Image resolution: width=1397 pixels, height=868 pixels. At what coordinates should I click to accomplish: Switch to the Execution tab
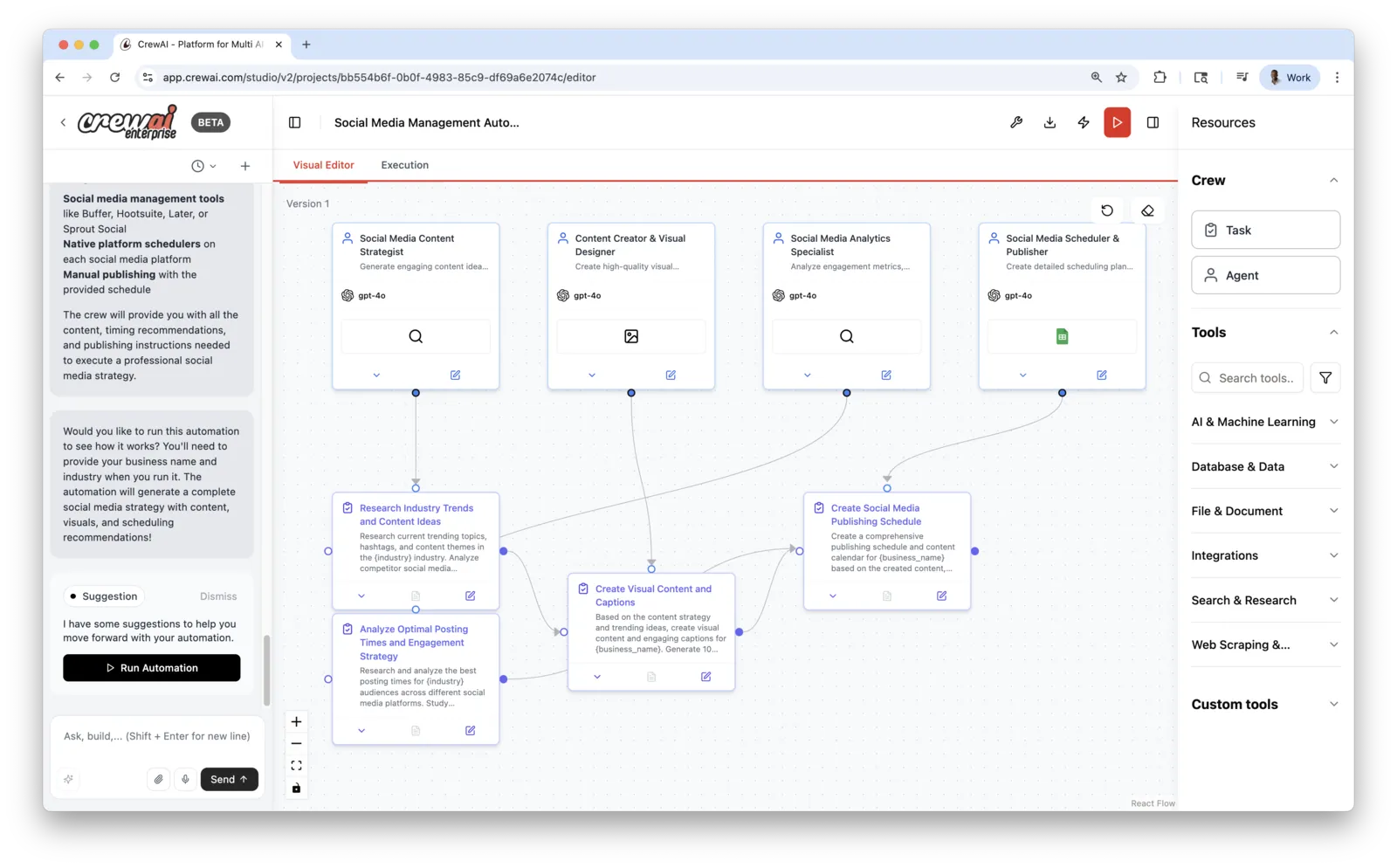(x=404, y=165)
